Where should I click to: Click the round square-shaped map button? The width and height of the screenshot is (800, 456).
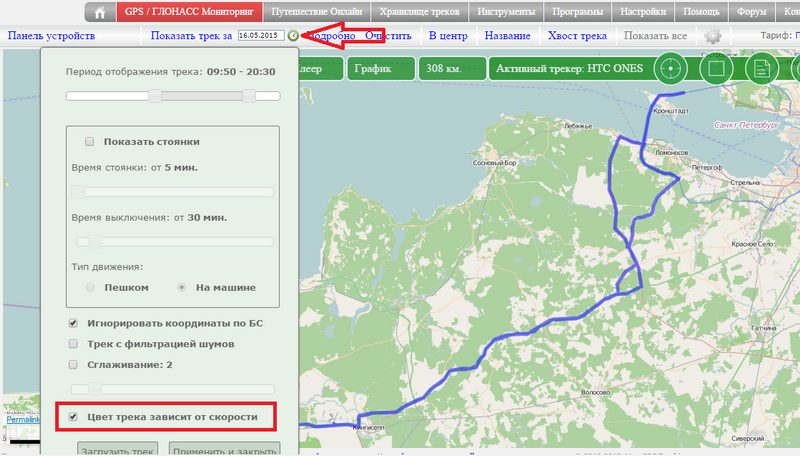(x=715, y=69)
